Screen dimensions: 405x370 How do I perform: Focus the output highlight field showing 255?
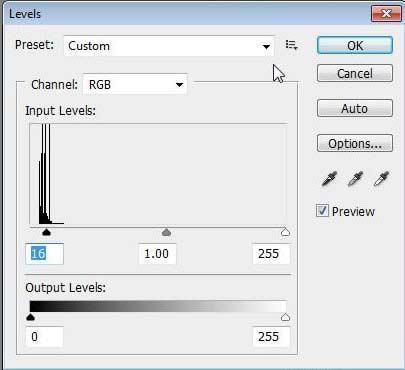coord(271,337)
